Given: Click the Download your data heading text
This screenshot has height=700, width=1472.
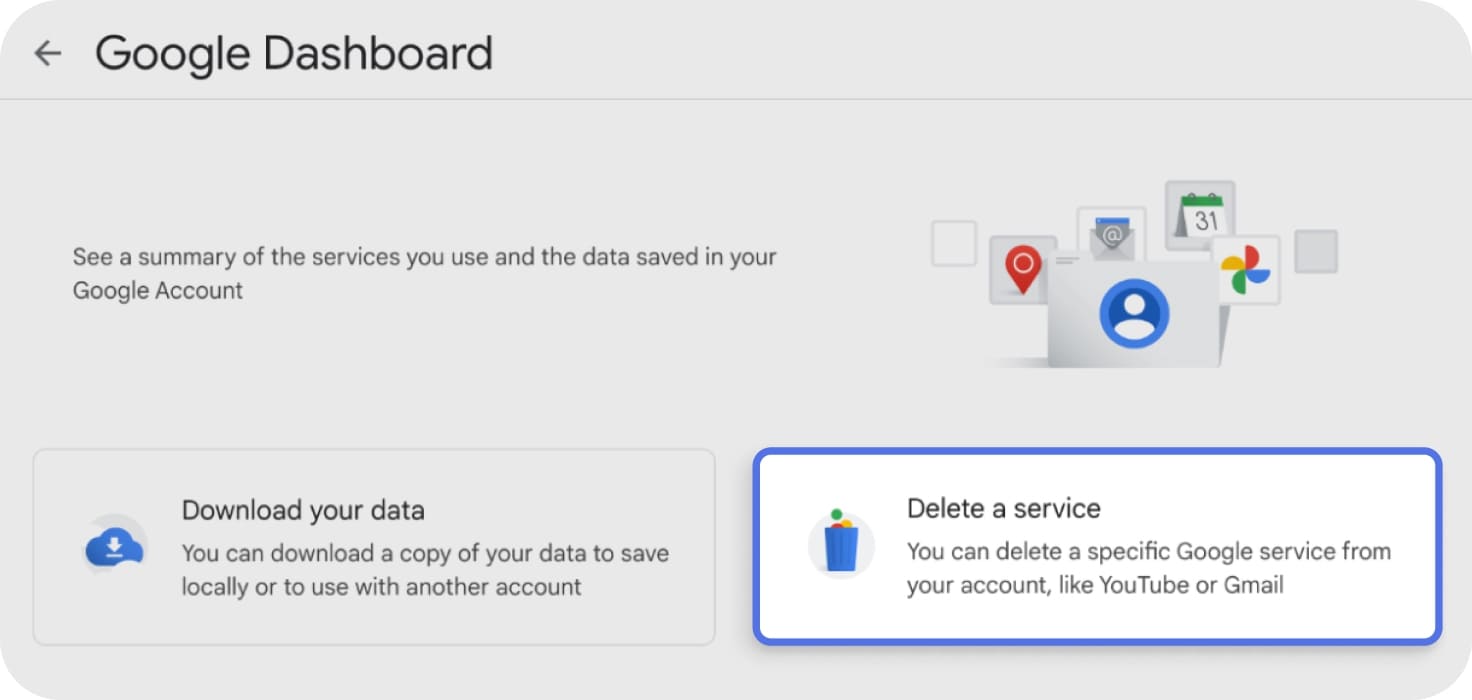Looking at the screenshot, I should pyautogui.click(x=302, y=510).
